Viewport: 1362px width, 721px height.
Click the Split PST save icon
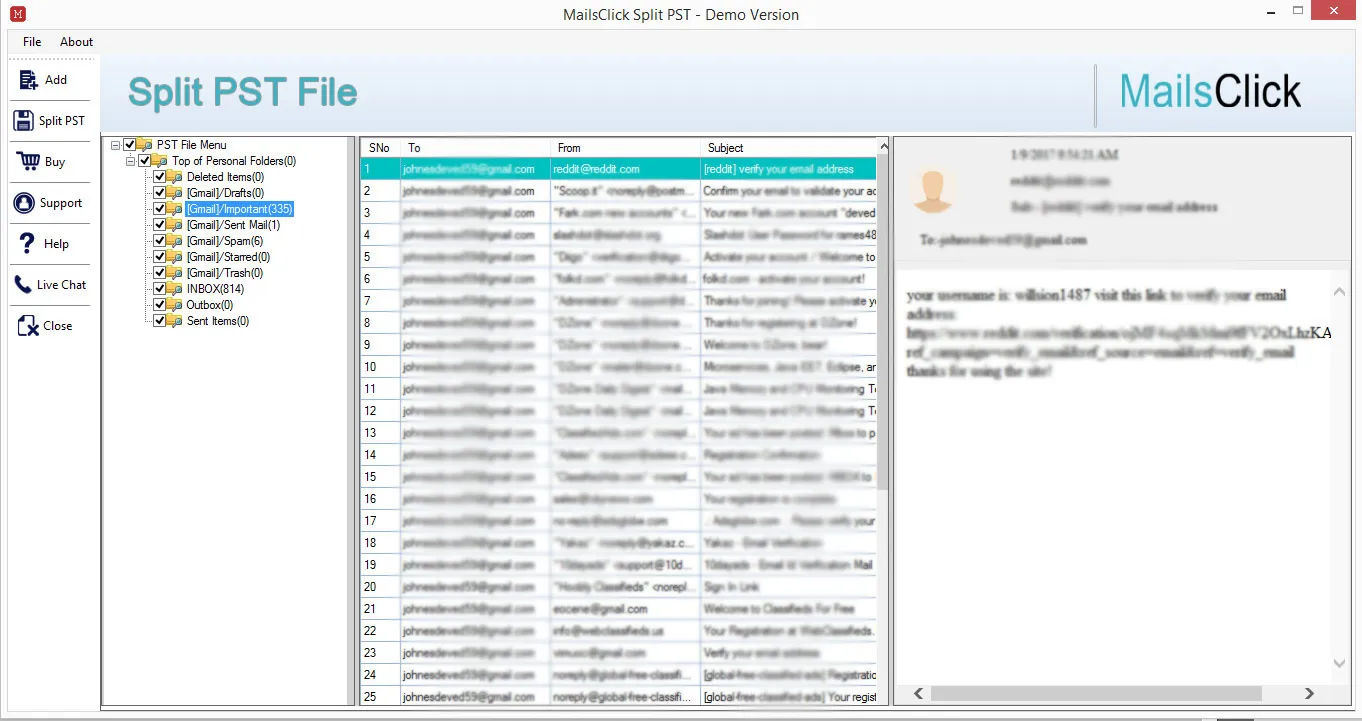point(24,120)
